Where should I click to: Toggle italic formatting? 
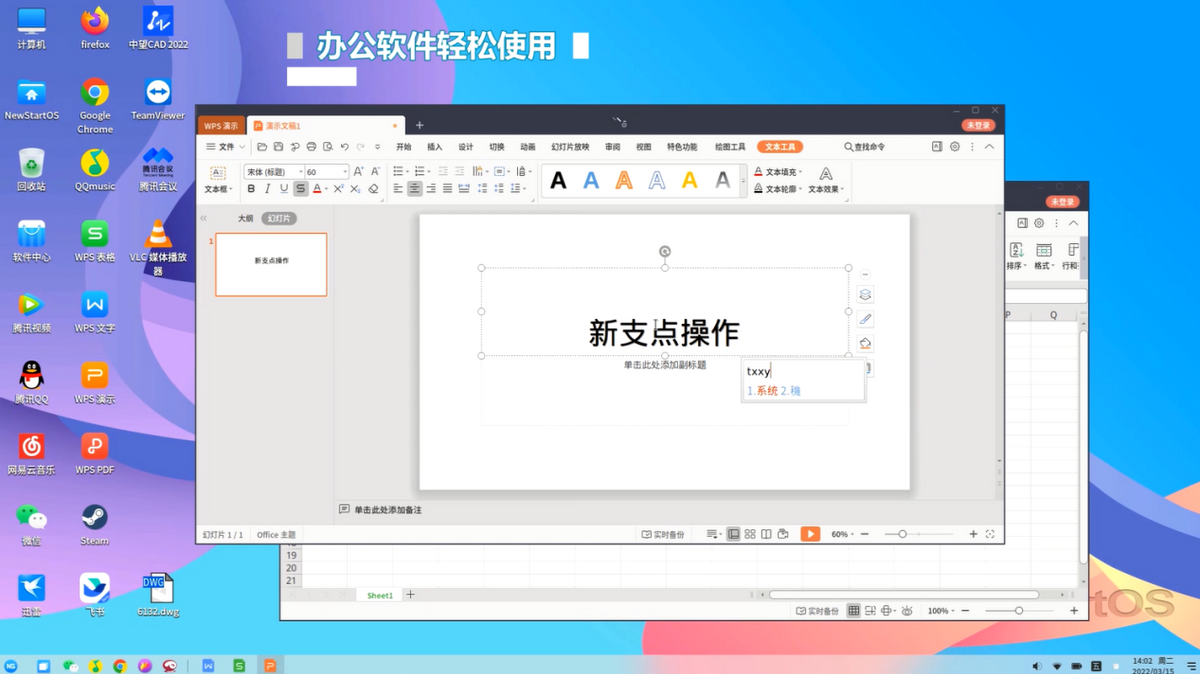pyautogui.click(x=269, y=188)
